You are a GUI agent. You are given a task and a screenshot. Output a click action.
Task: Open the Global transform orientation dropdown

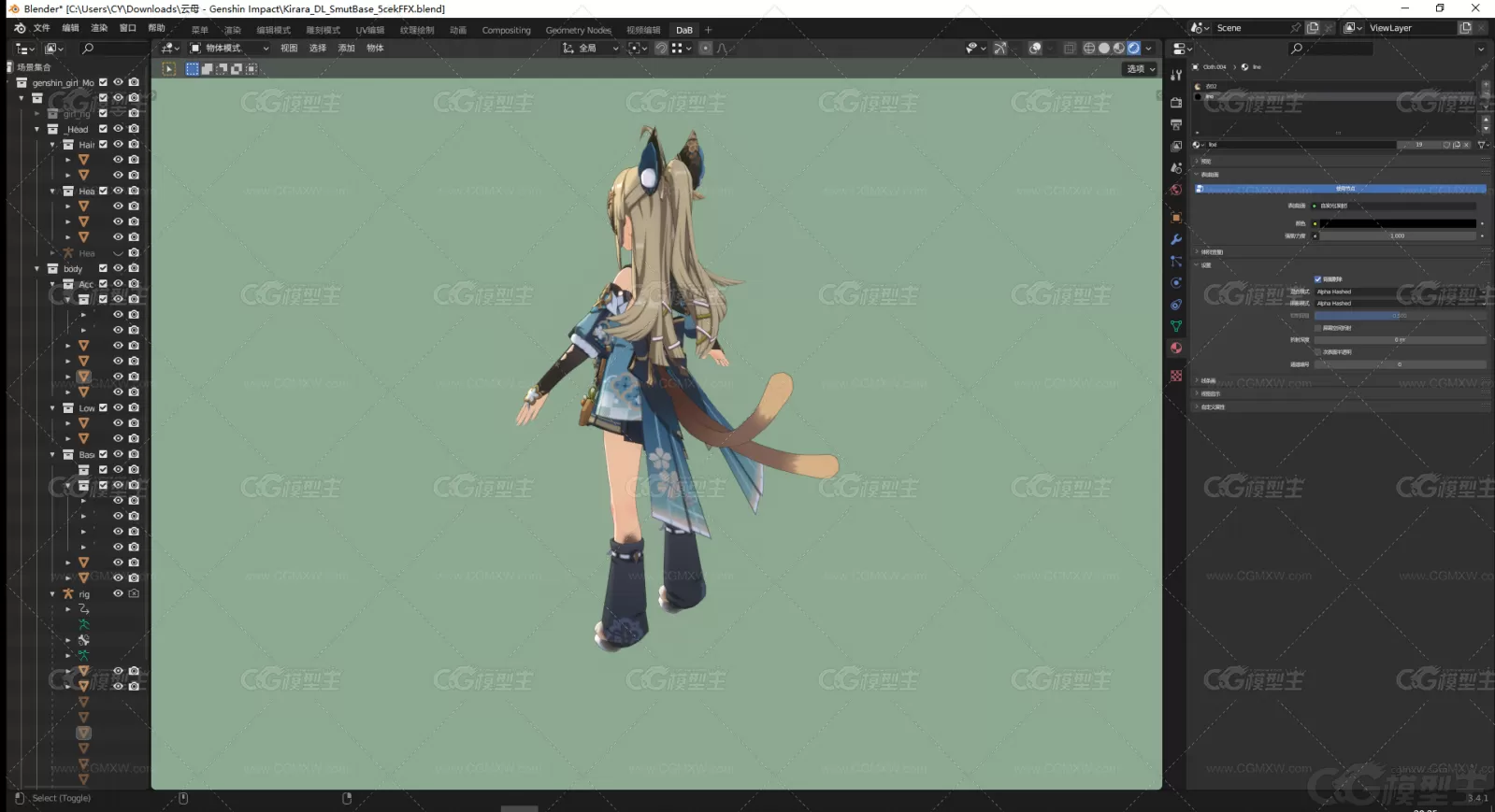point(591,48)
